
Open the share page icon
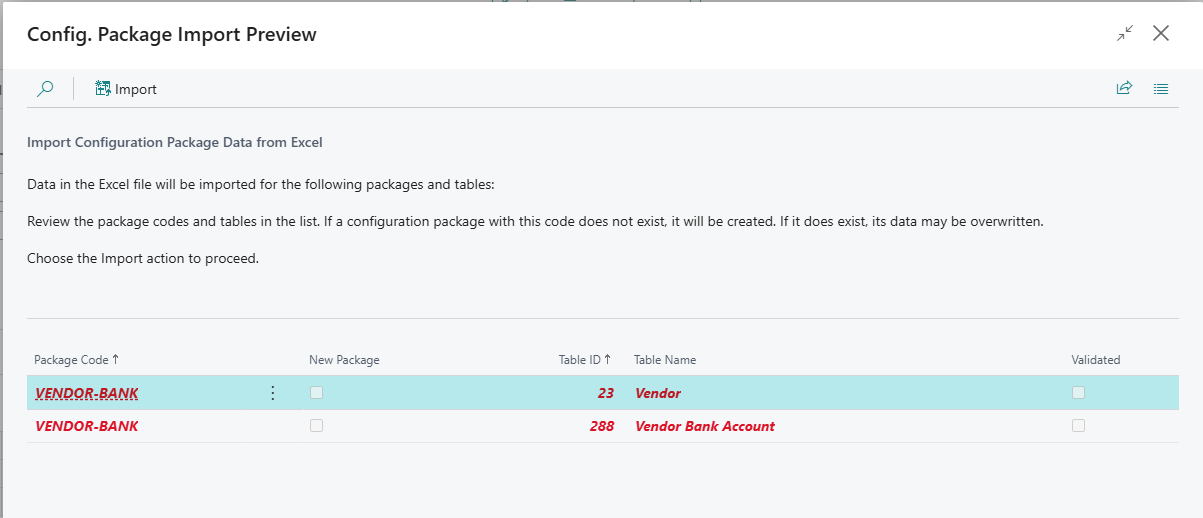(1124, 88)
